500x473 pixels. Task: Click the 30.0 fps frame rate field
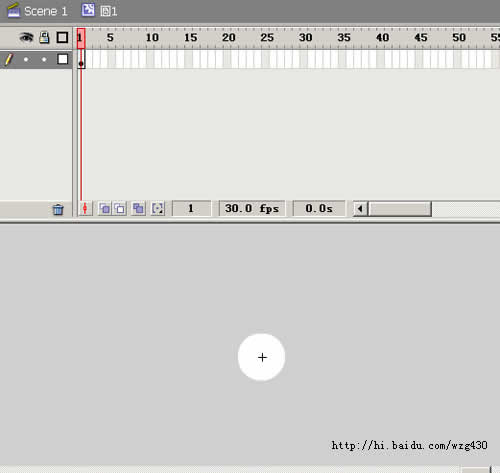(252, 209)
